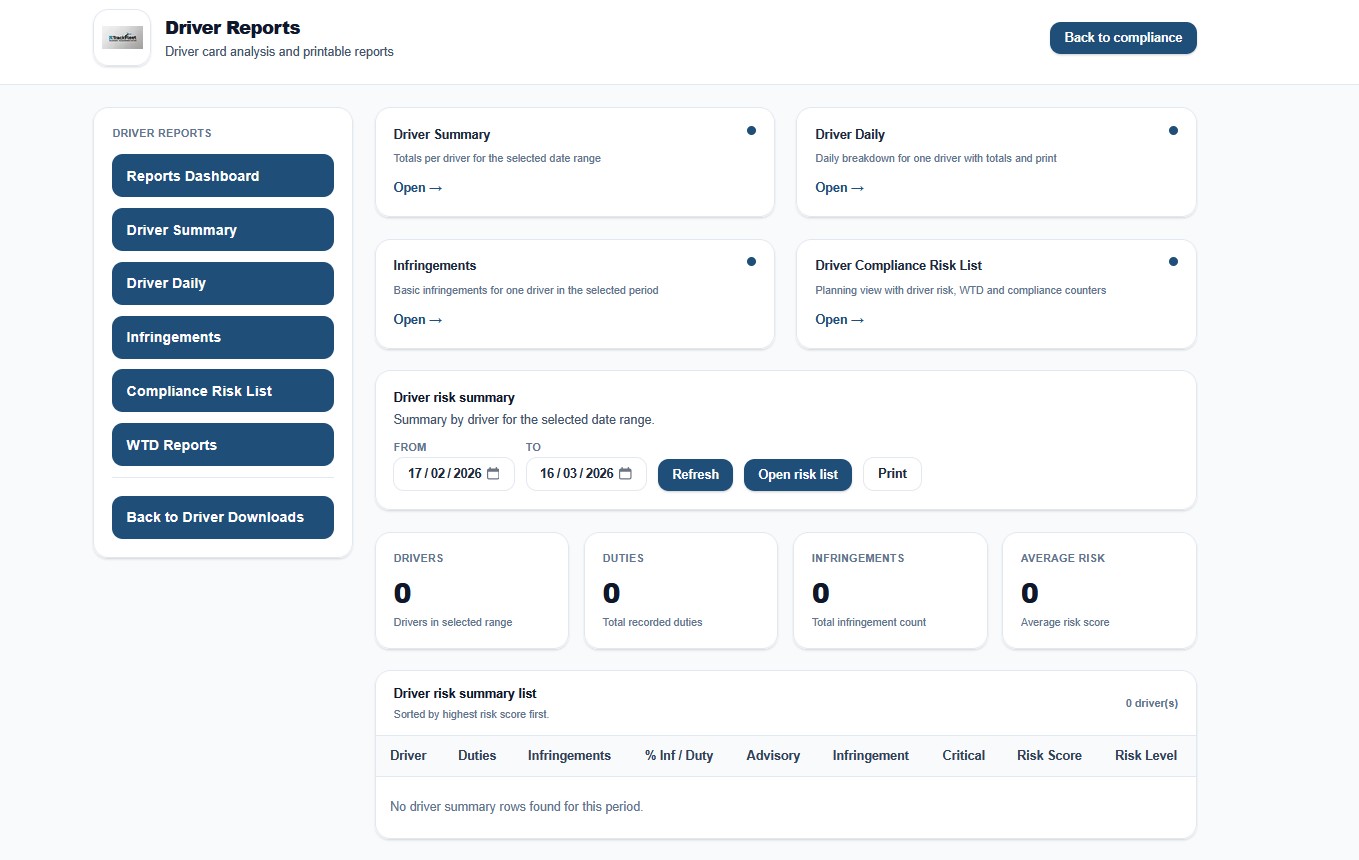Image resolution: width=1359 pixels, height=860 pixels.
Task: Refresh the driver risk summary
Action: click(x=695, y=475)
